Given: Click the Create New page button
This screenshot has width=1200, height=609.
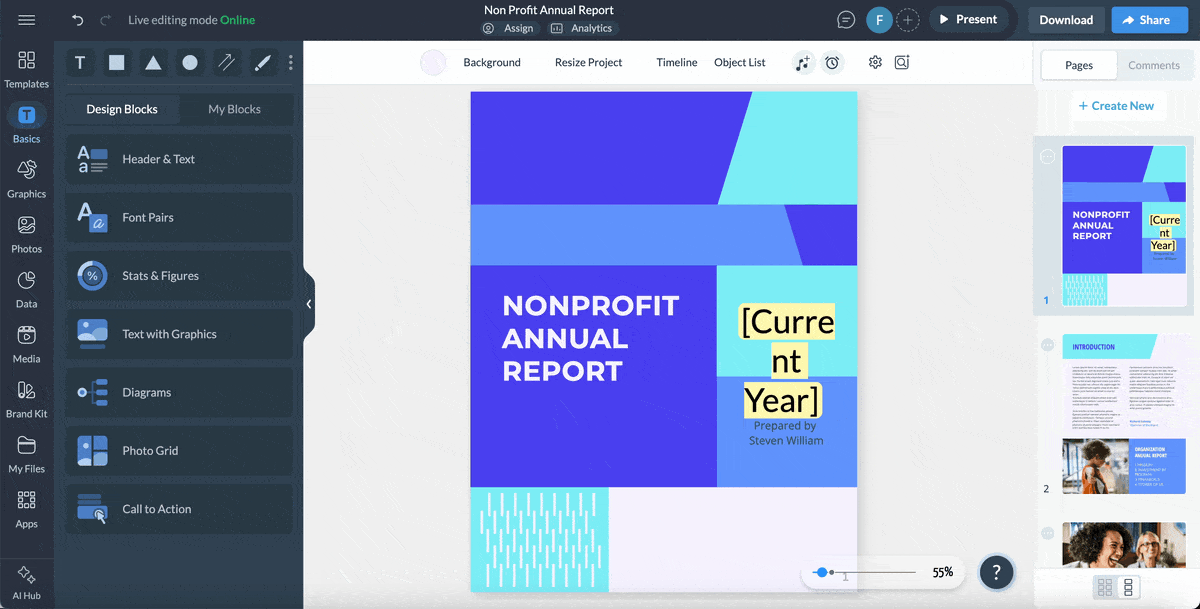Looking at the screenshot, I should click(x=1118, y=105).
